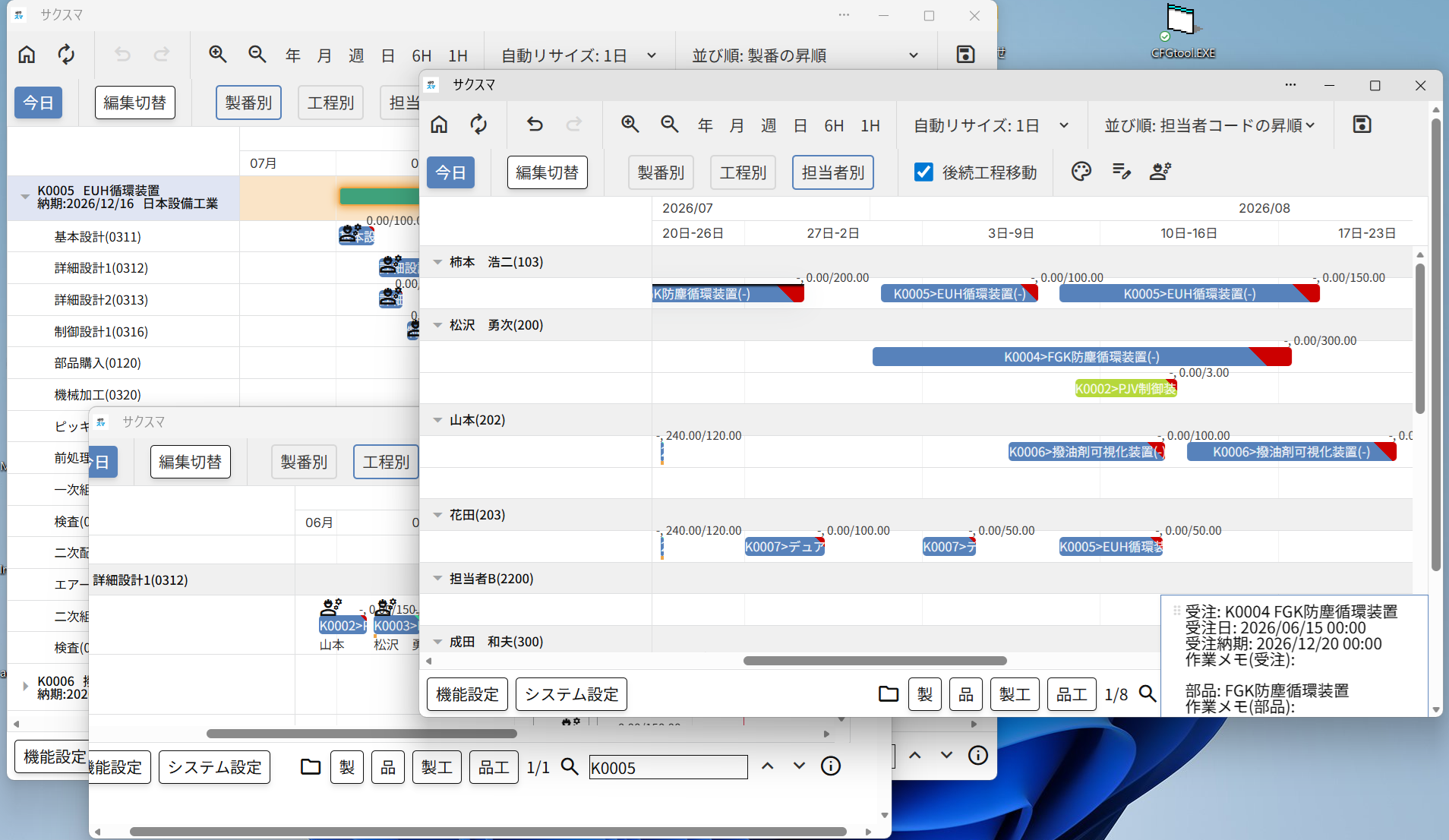
Task: Open the 並び順: 製番の昇順 dropdown
Action: tap(806, 55)
